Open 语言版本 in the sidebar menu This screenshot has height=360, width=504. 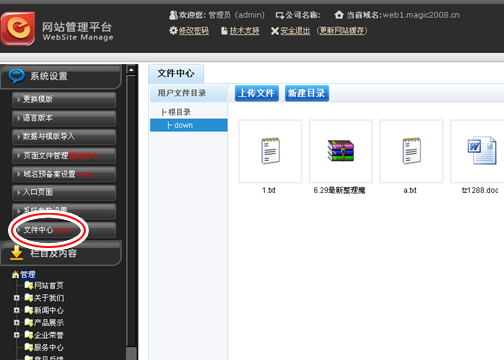click(x=64, y=118)
